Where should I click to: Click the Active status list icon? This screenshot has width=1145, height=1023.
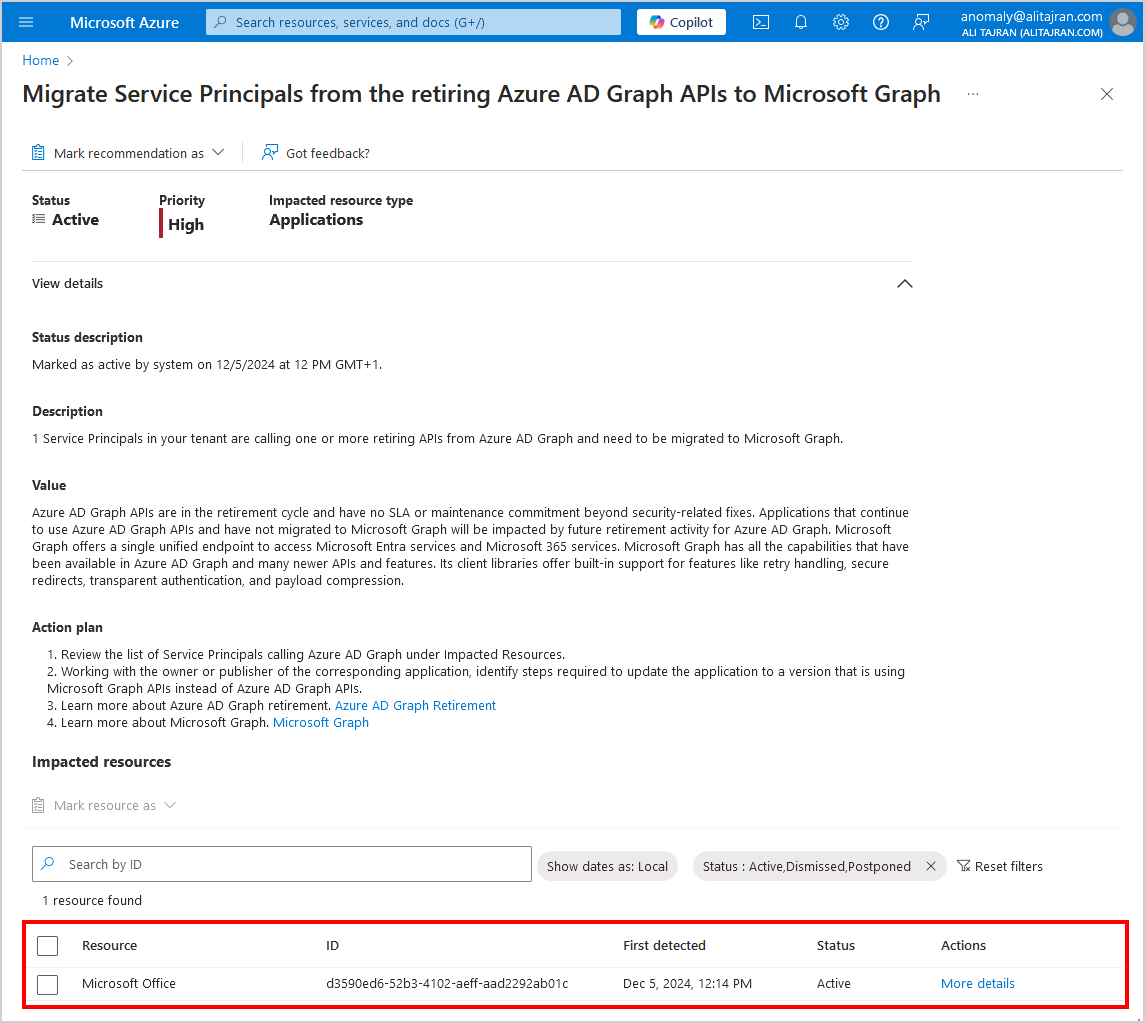[x=39, y=219]
